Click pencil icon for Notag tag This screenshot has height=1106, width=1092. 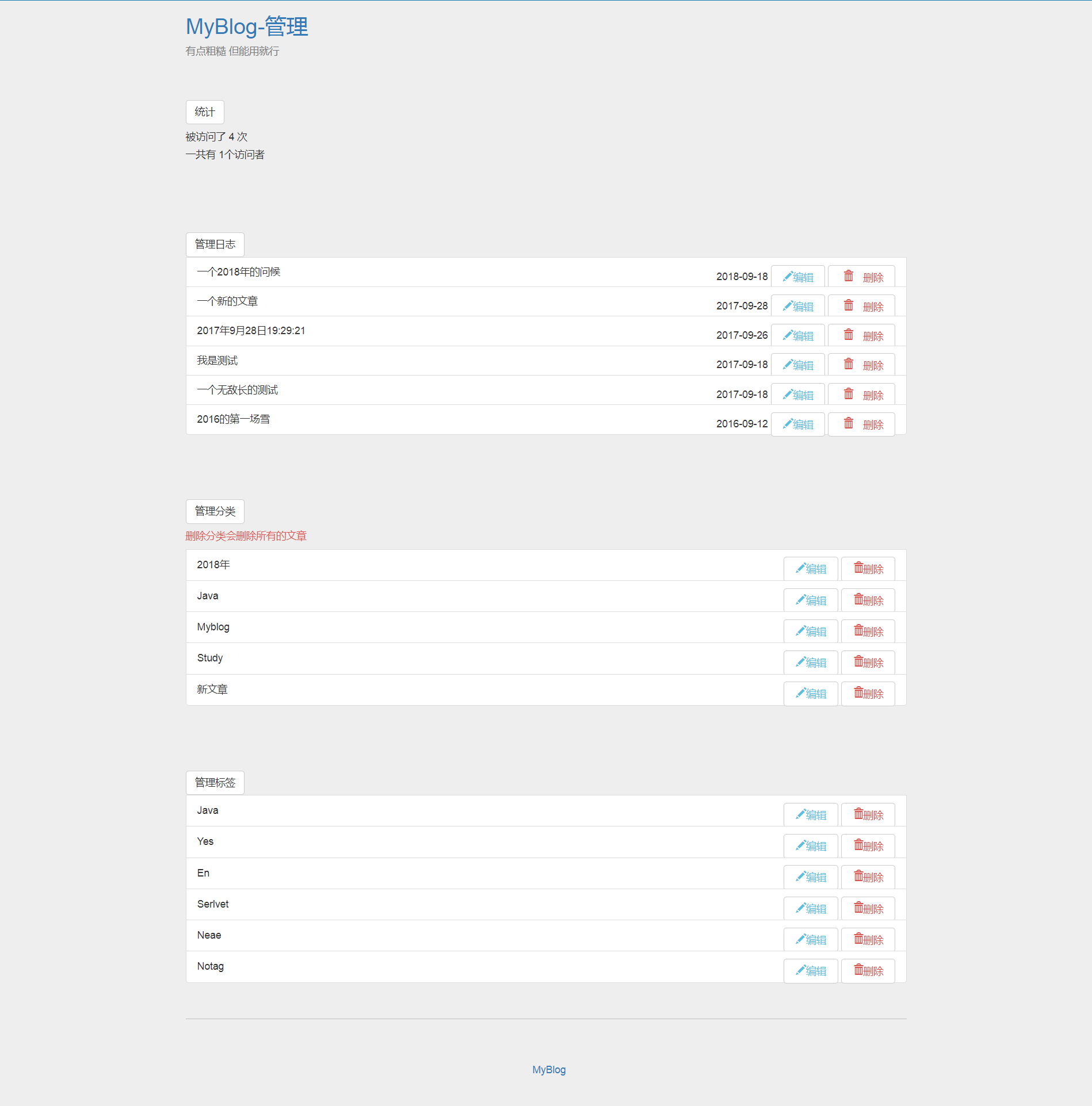tap(800, 970)
